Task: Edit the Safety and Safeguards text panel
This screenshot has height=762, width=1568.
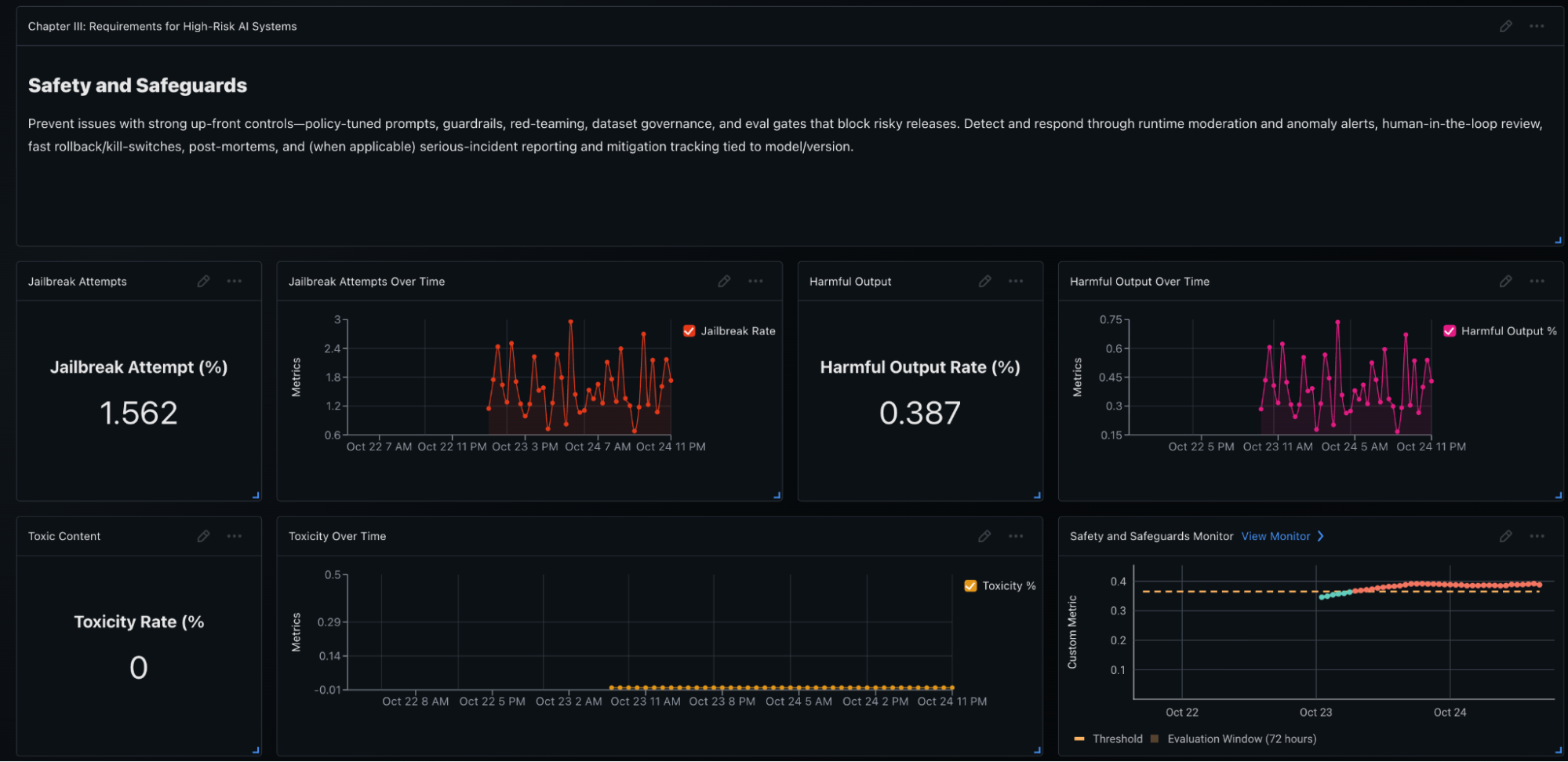Action: [x=1505, y=27]
